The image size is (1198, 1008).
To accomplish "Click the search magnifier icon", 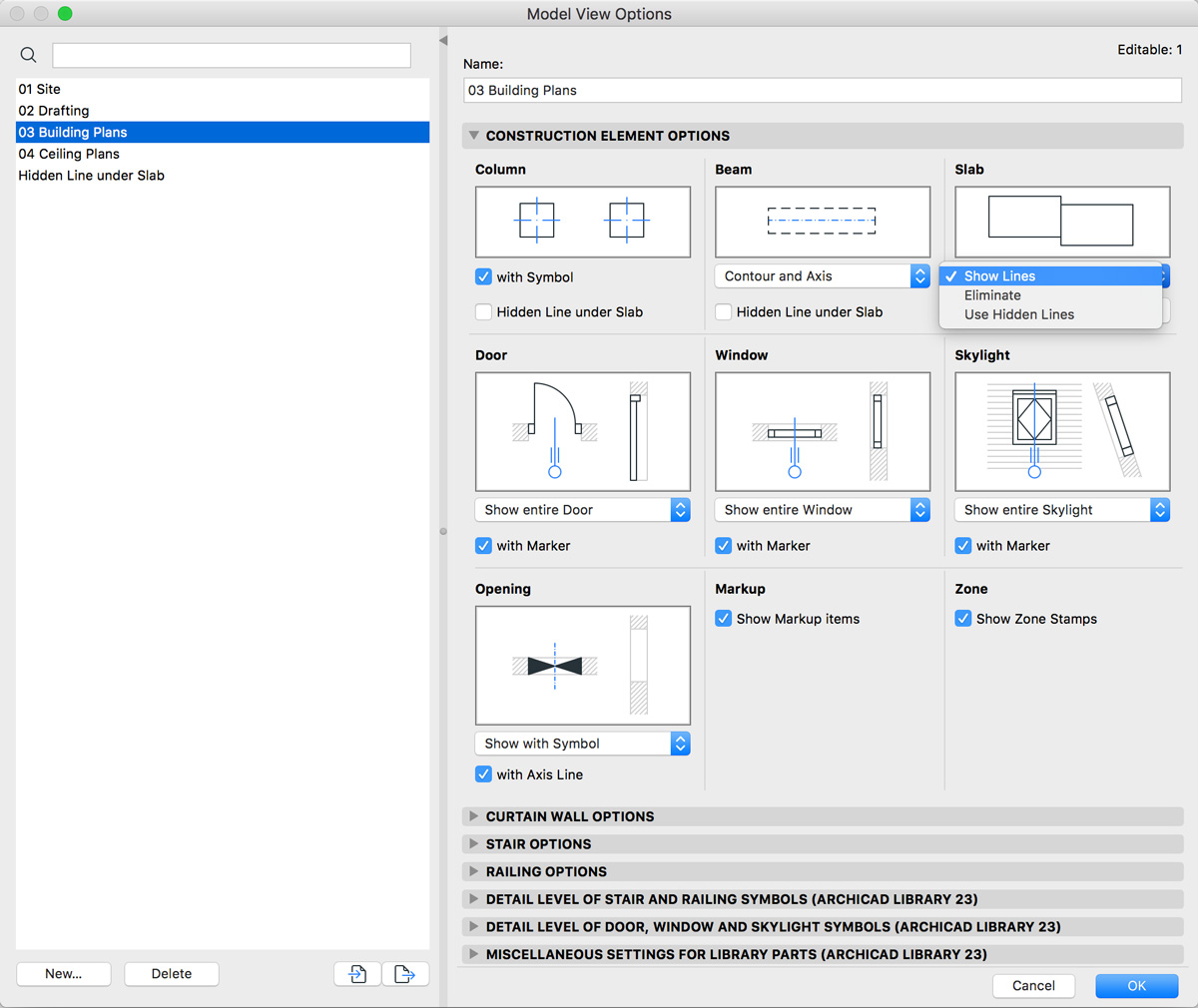I will pos(29,55).
